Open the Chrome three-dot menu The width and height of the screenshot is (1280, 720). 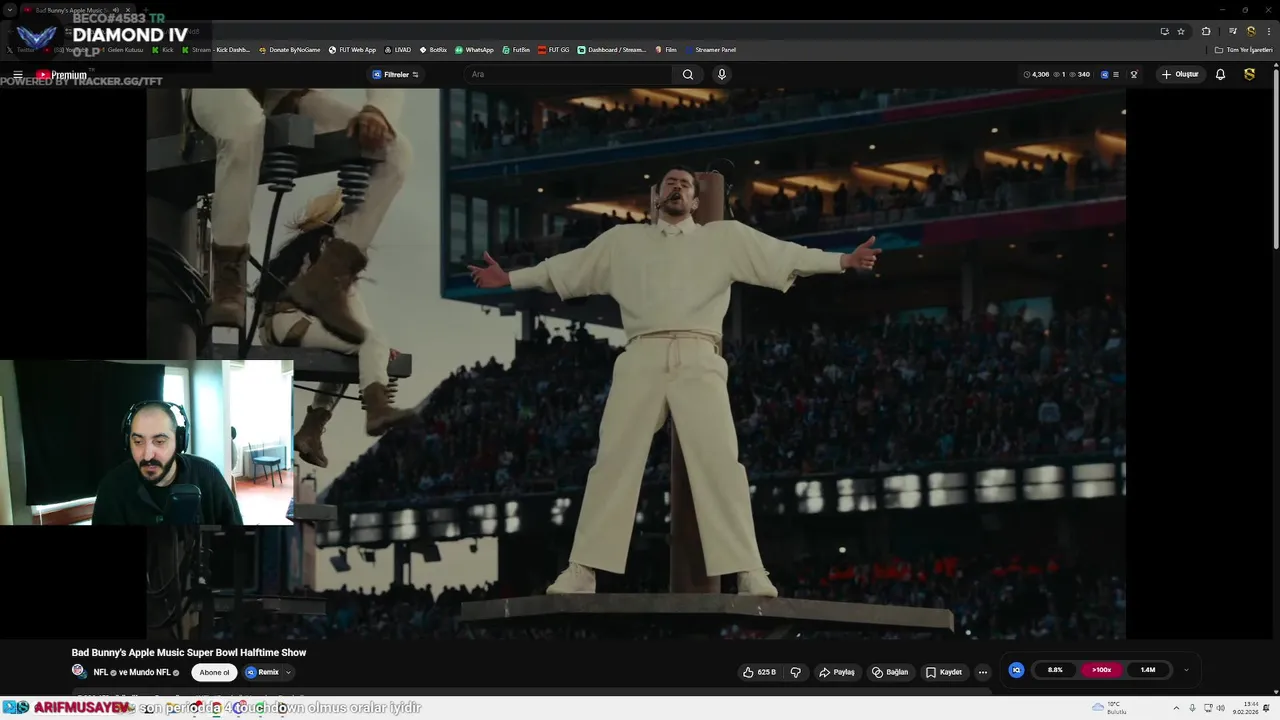[1267, 31]
